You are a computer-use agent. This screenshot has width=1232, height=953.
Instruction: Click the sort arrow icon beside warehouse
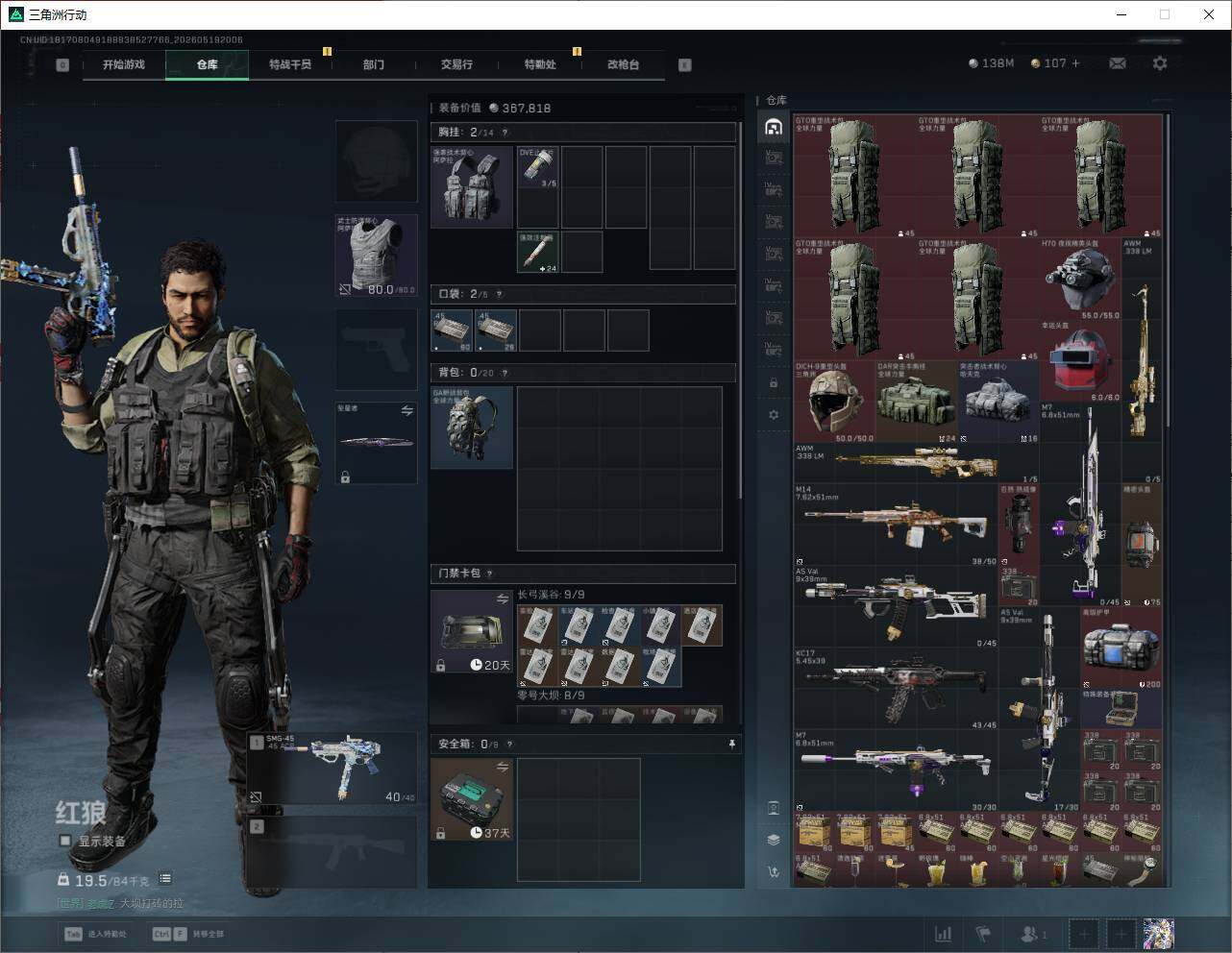point(774,871)
